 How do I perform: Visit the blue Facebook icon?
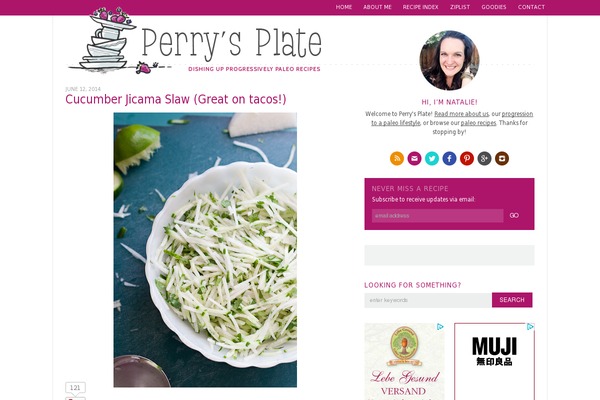tap(450, 158)
